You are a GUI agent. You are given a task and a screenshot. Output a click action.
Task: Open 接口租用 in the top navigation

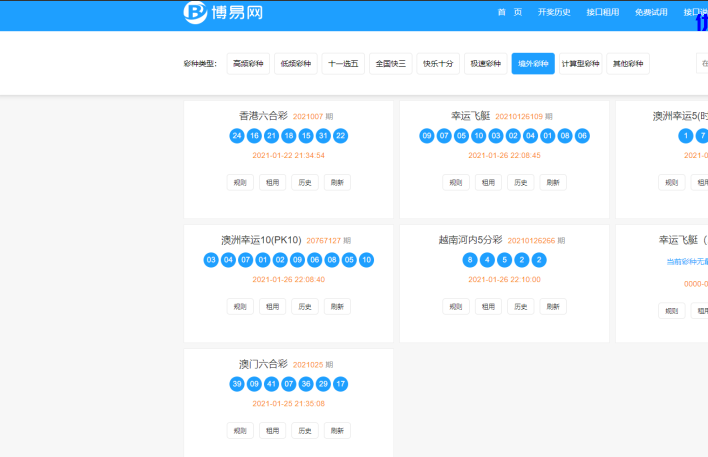[x=602, y=12]
